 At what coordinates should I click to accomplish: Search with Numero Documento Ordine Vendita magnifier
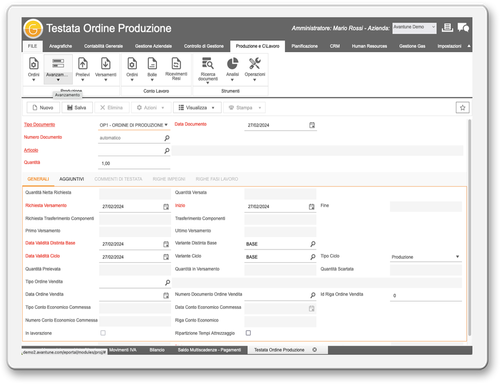tap(312, 295)
